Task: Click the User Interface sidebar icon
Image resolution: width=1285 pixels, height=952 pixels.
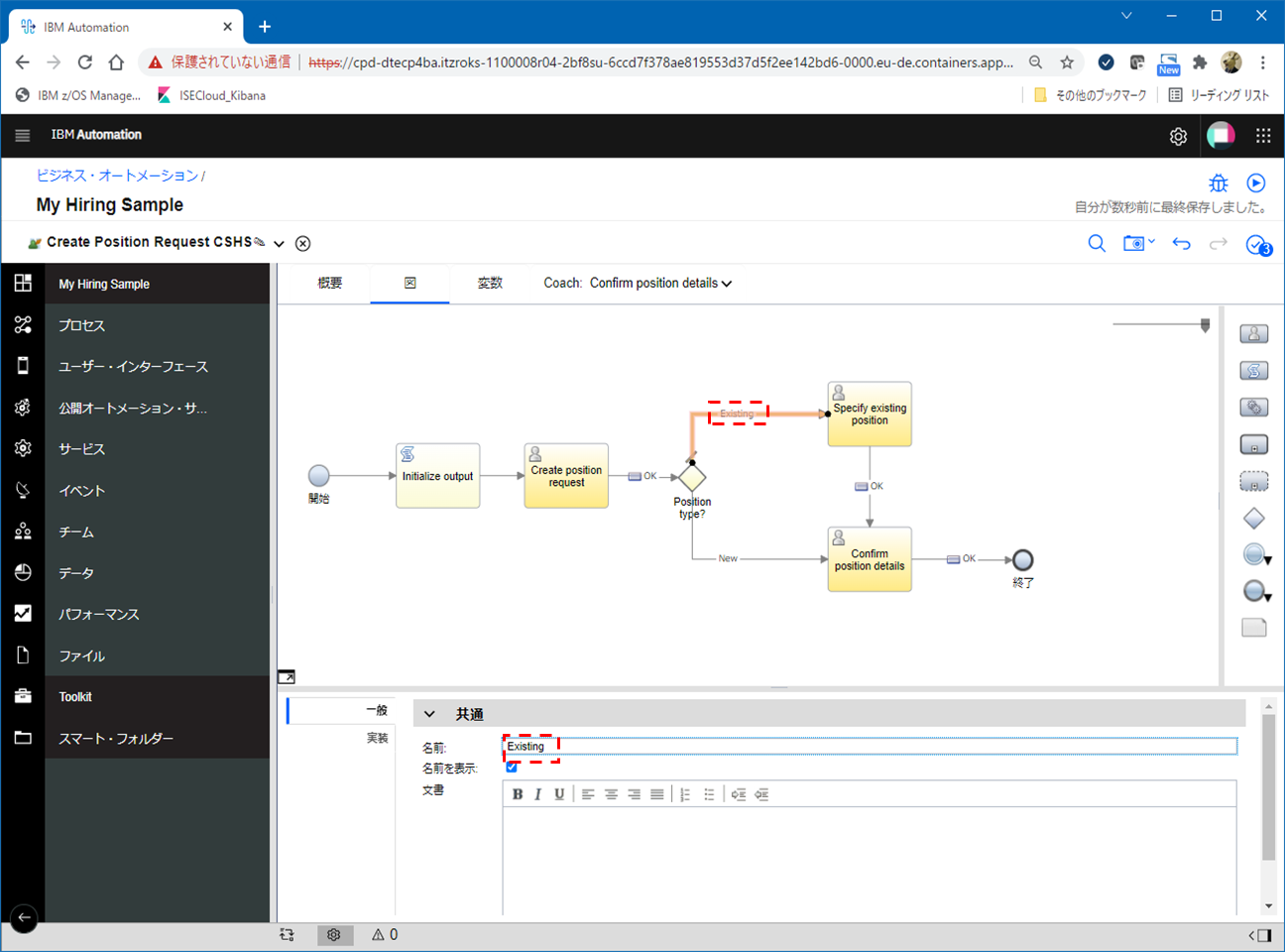Action: pos(23,366)
